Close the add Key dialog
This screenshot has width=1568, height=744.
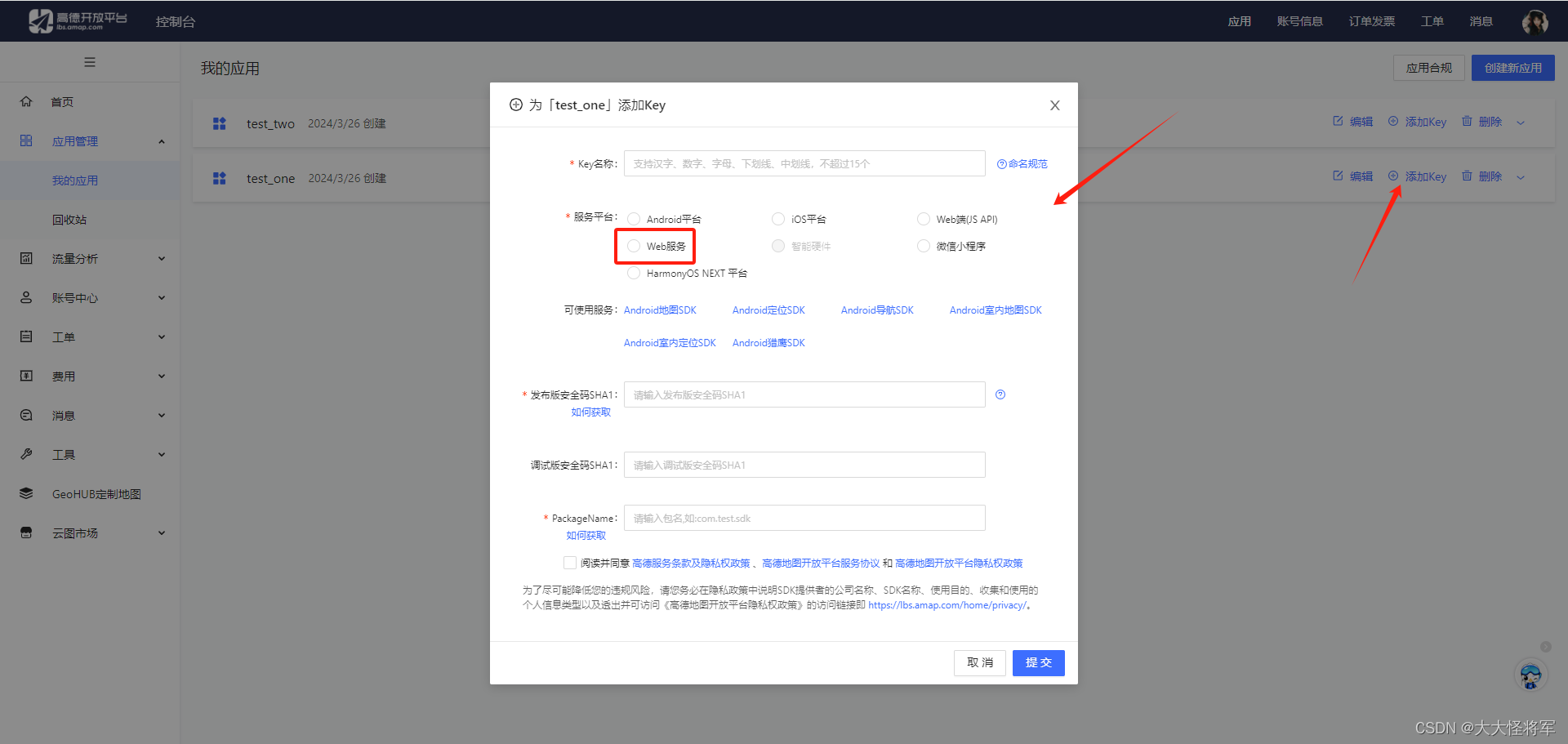click(1055, 105)
